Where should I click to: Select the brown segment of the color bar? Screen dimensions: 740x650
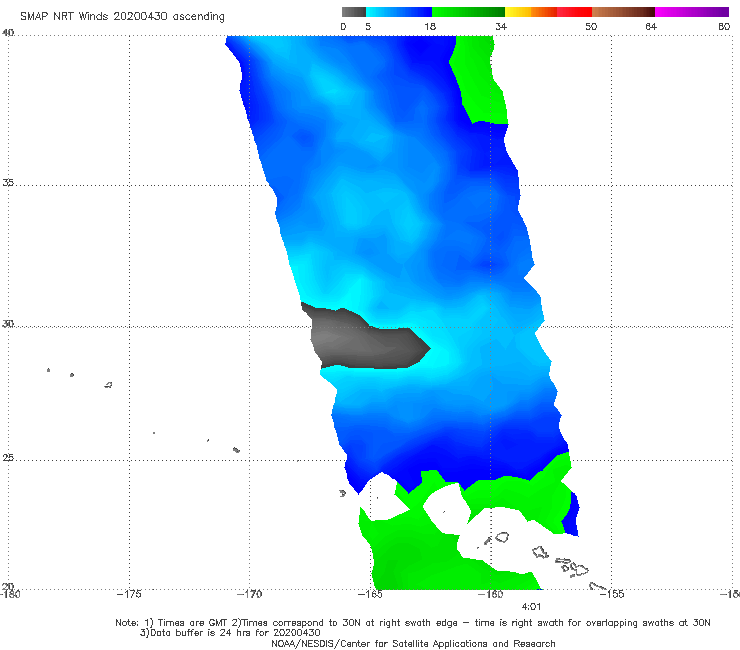pyautogui.click(x=623, y=12)
